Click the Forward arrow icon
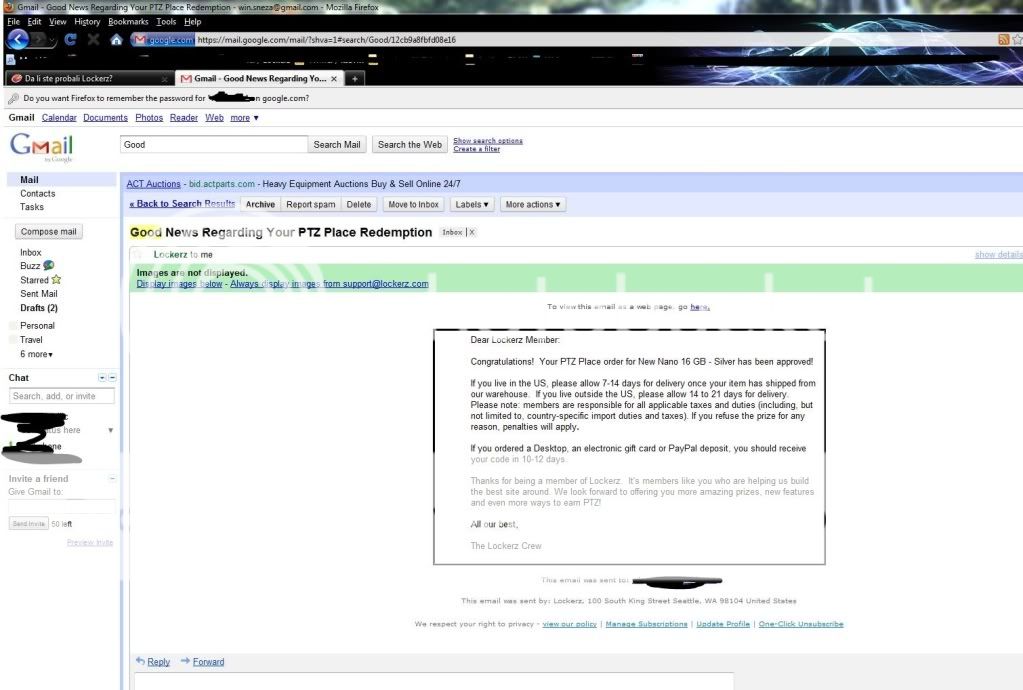This screenshot has width=1023, height=690. pyautogui.click(x=185, y=661)
